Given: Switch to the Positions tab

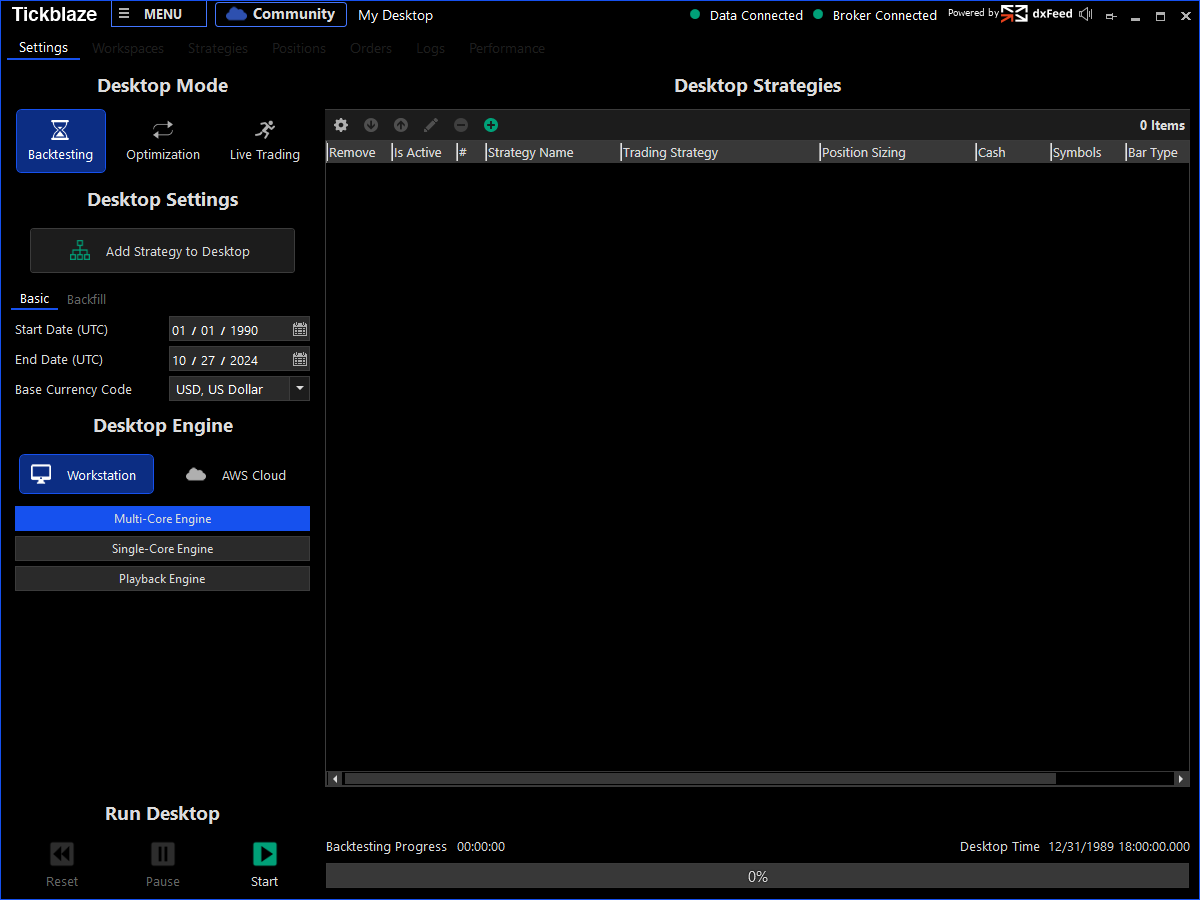Looking at the screenshot, I should (299, 48).
